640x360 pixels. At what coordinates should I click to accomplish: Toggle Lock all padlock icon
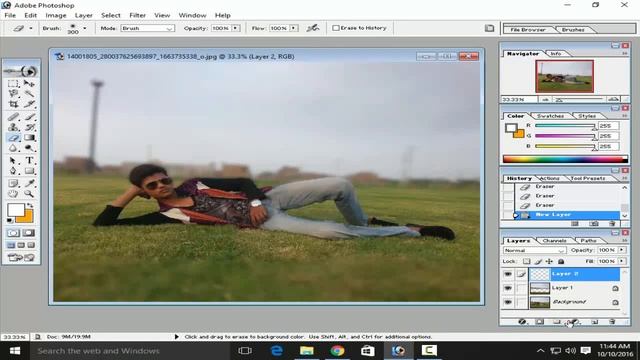561,261
